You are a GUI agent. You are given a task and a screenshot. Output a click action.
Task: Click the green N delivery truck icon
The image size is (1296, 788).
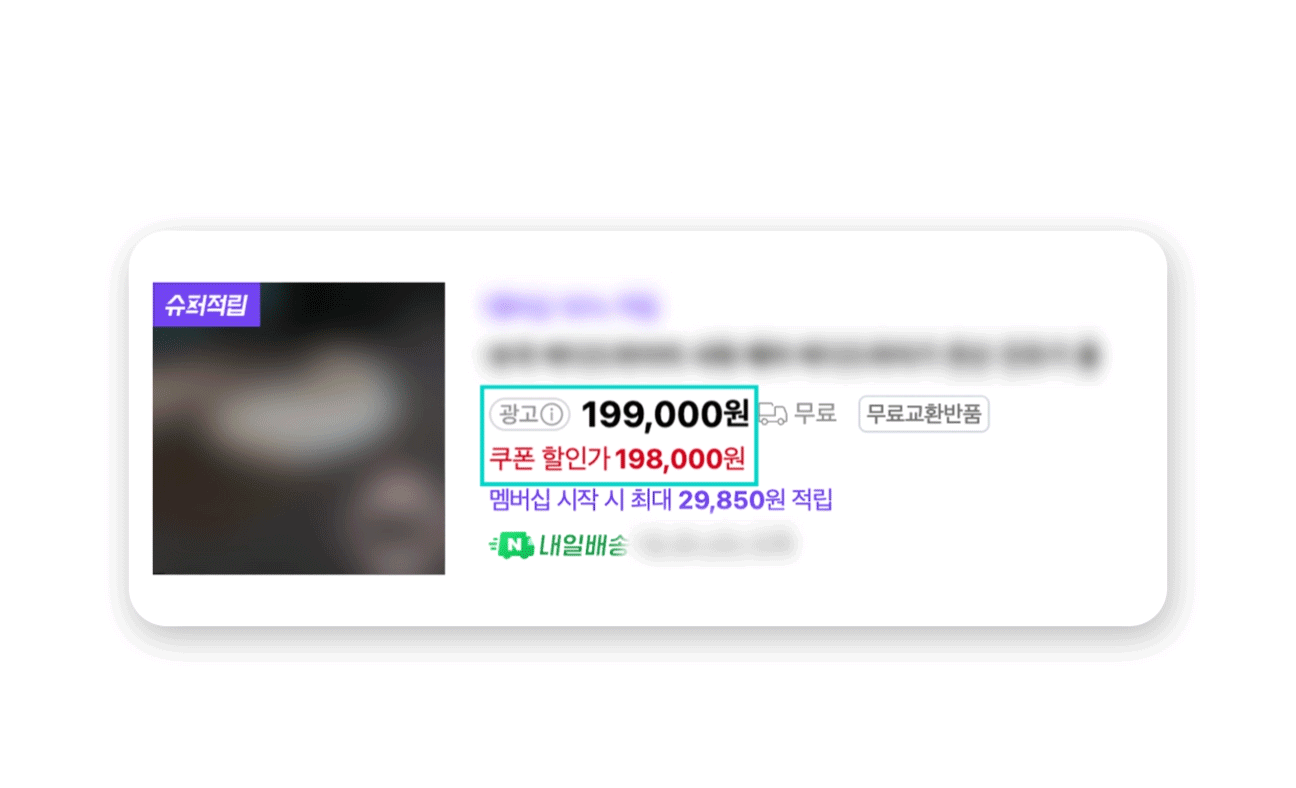511,546
